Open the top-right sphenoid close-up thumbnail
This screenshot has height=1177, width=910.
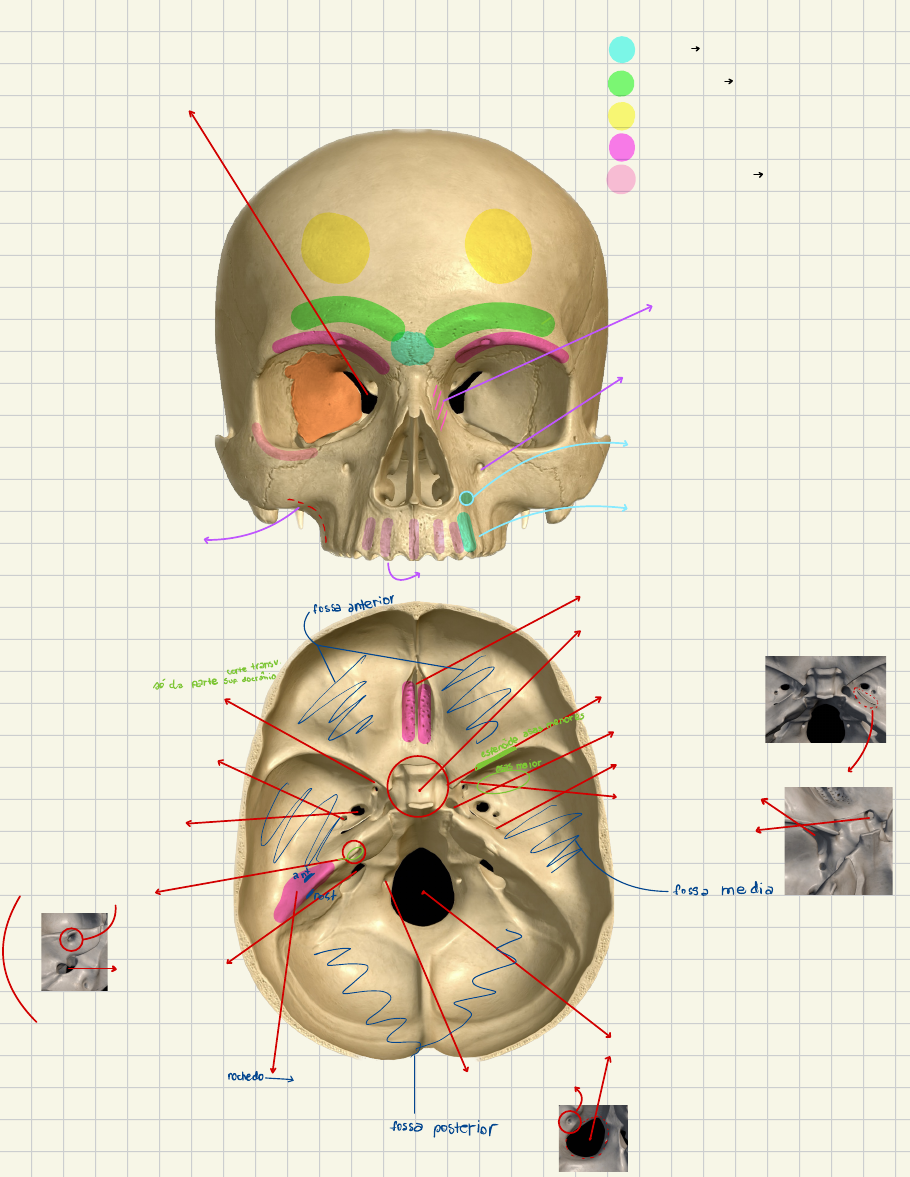[825, 699]
